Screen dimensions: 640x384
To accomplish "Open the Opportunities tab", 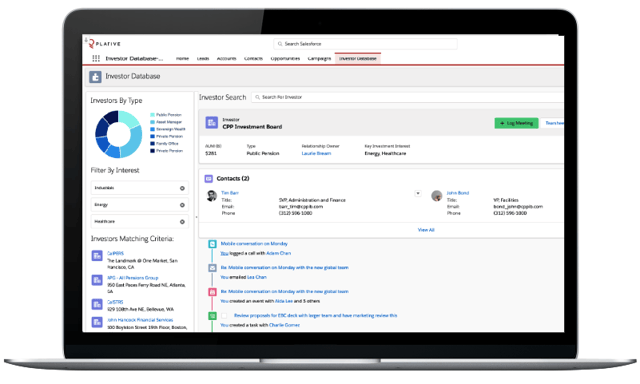I will coord(285,58).
